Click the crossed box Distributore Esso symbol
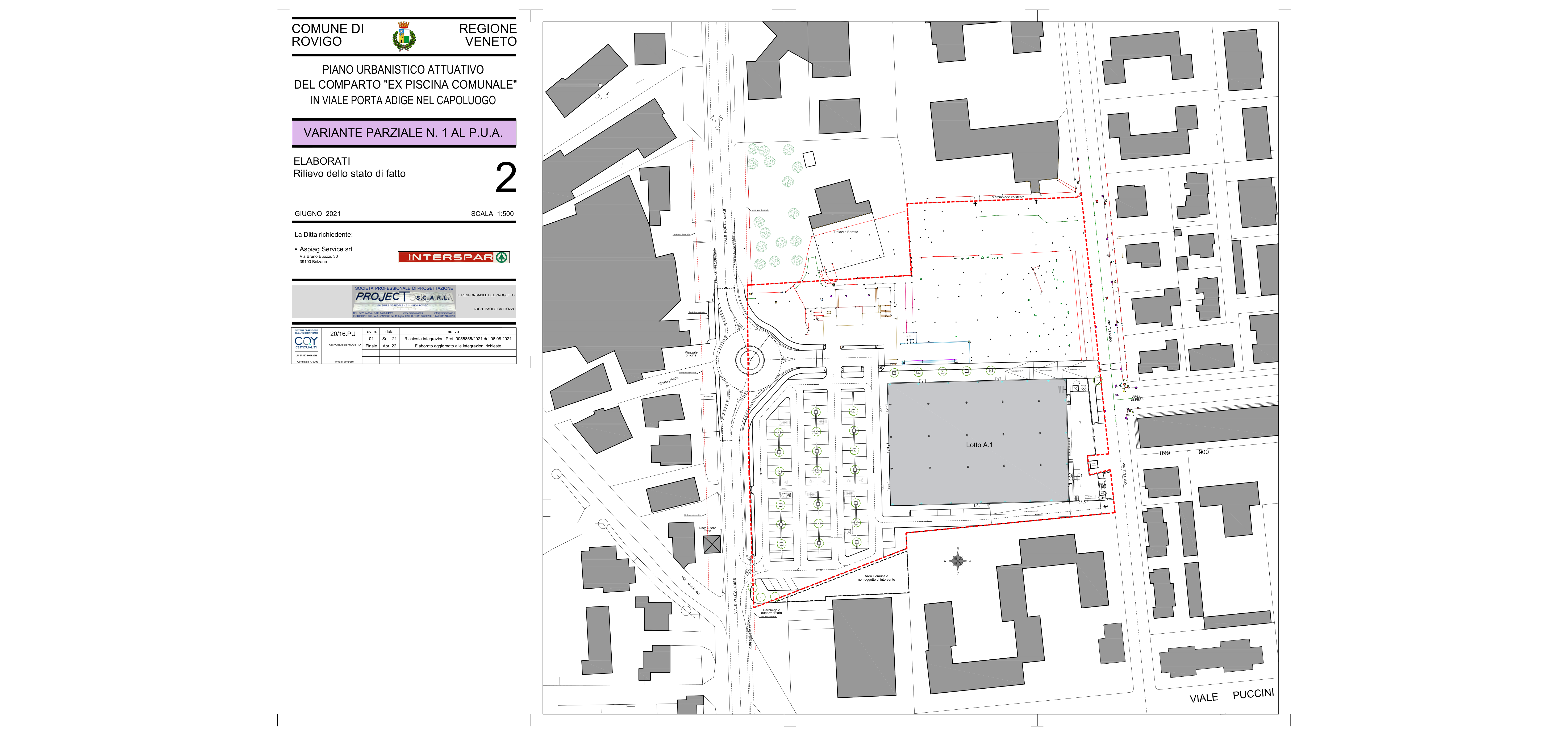 tap(712, 544)
